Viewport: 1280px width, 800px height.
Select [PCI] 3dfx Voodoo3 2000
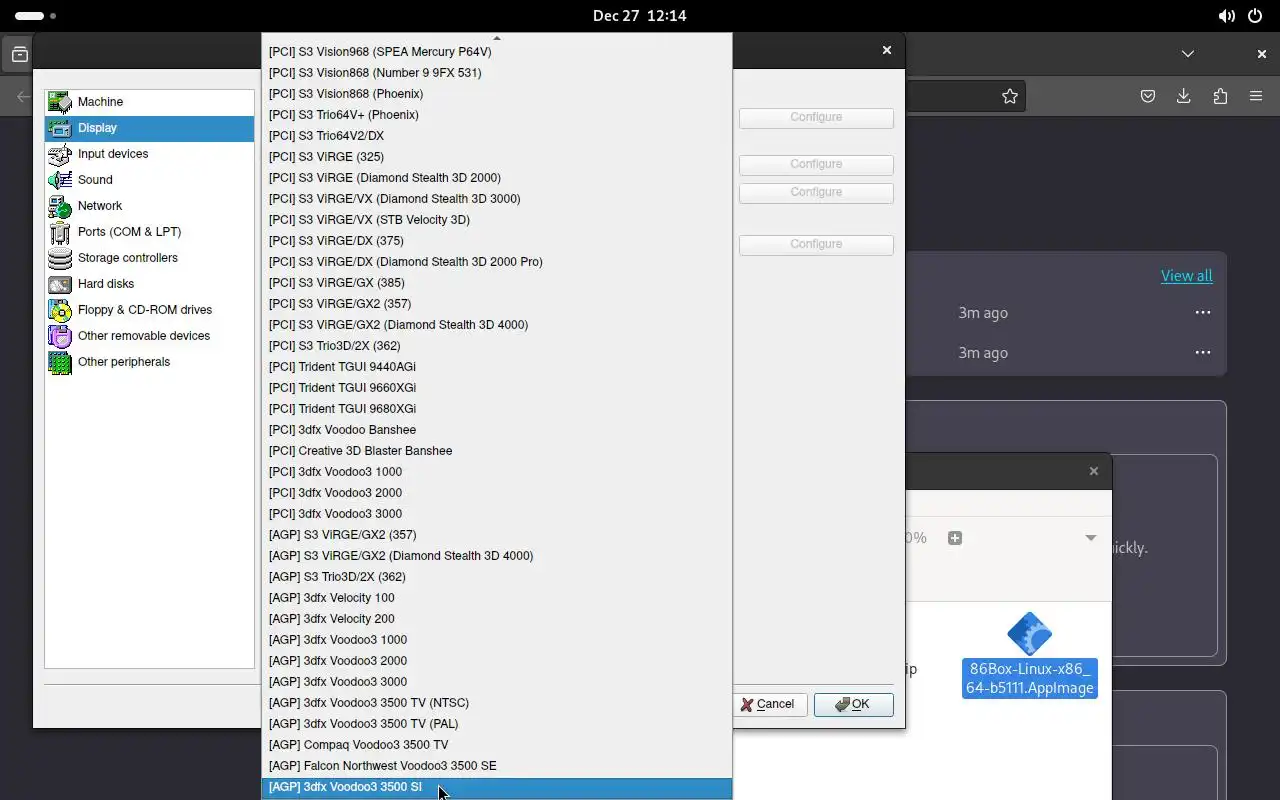[x=497, y=493]
